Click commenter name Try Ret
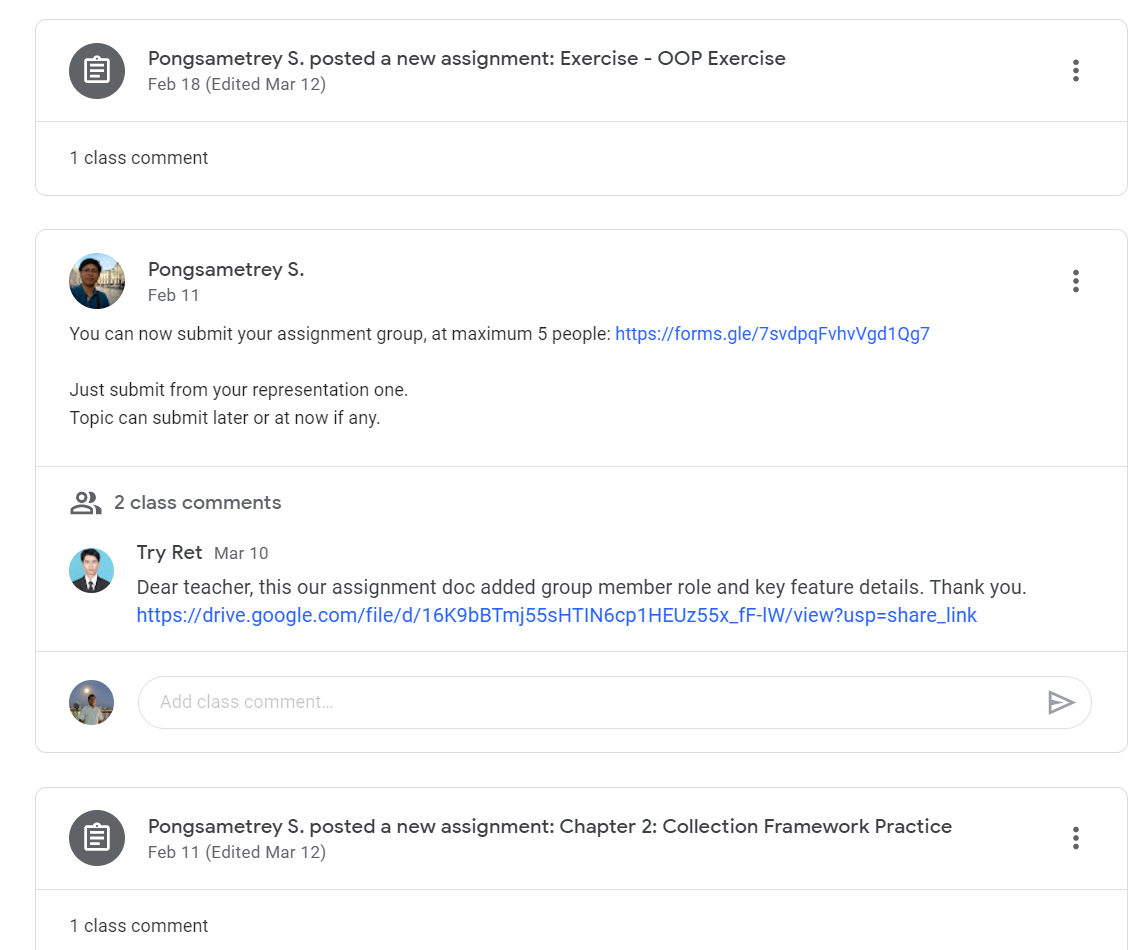This screenshot has width=1143, height=950. point(168,552)
